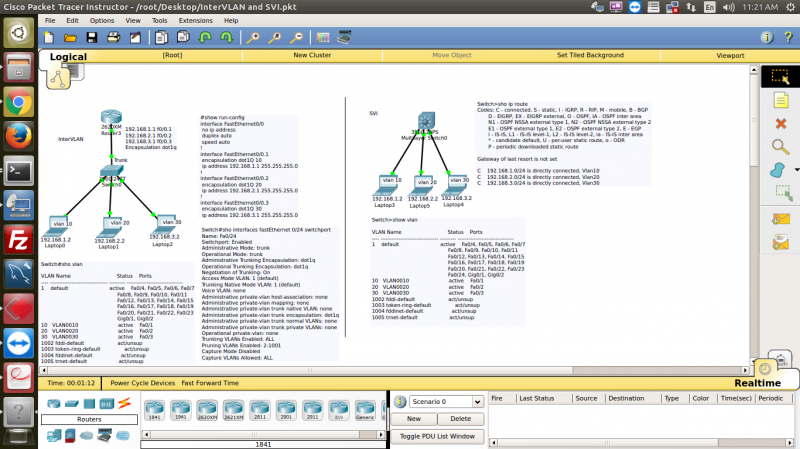Screen dimensions: 800x449
Task: Open the View menu
Action: [133, 20]
